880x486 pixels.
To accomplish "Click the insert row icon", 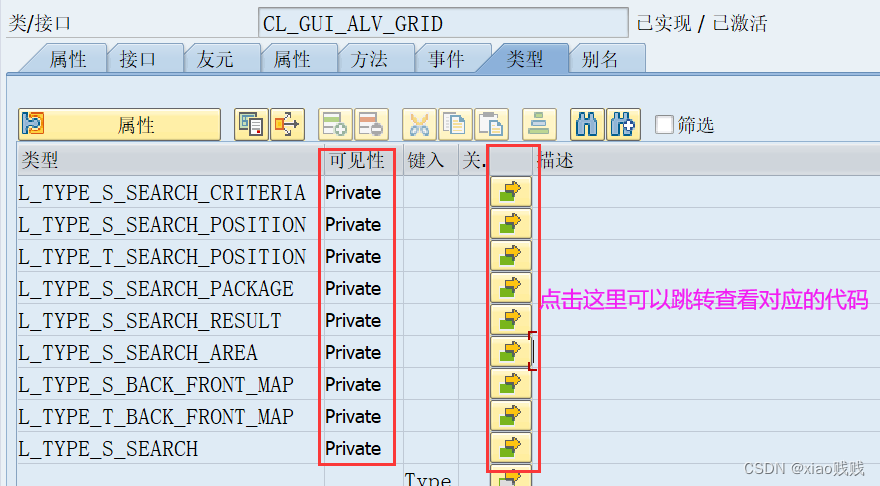I will 335,125.
